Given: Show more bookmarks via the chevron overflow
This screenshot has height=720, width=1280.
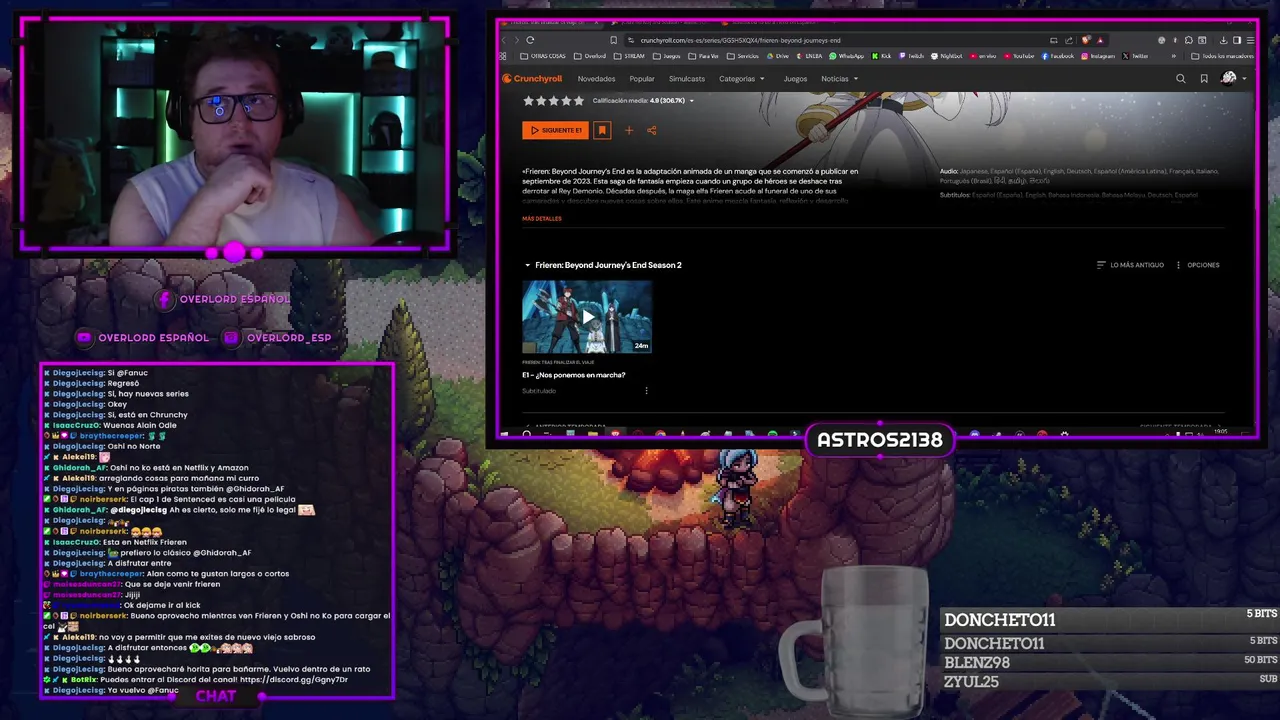Looking at the screenshot, I should tap(1174, 56).
